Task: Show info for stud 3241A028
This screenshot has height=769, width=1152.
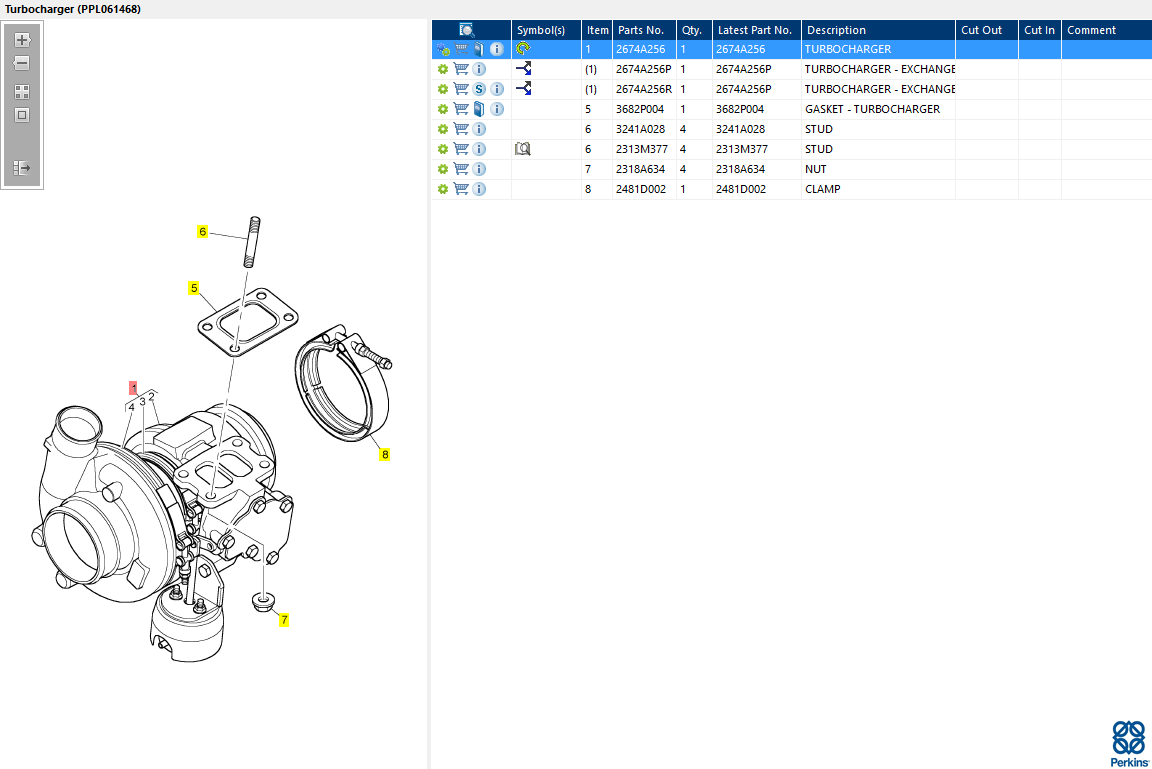Action: click(x=479, y=129)
